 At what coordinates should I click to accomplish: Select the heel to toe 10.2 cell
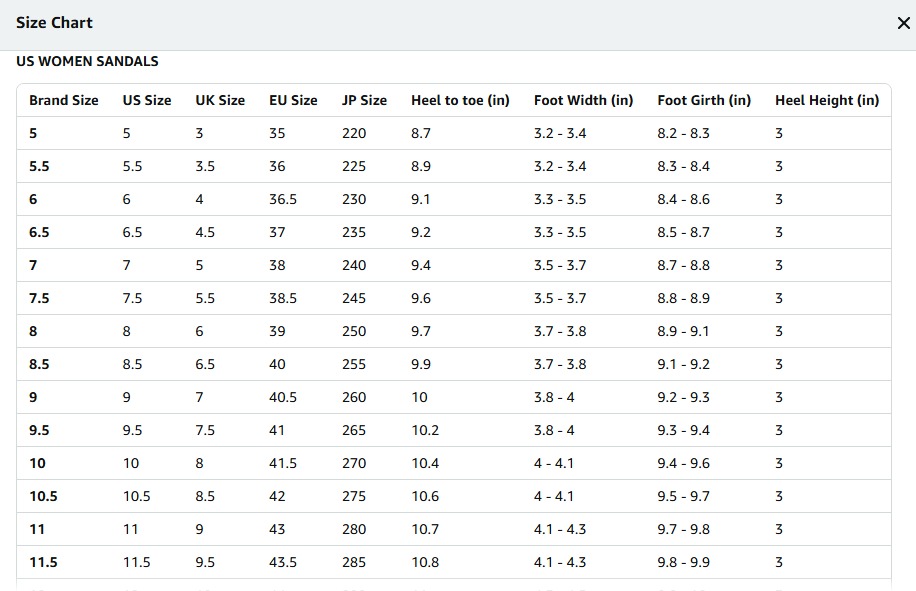(x=425, y=430)
